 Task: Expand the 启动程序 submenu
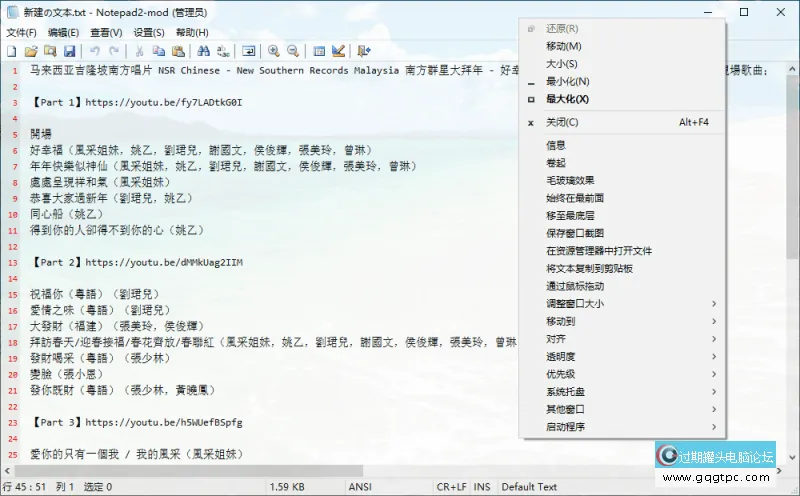tap(622, 427)
